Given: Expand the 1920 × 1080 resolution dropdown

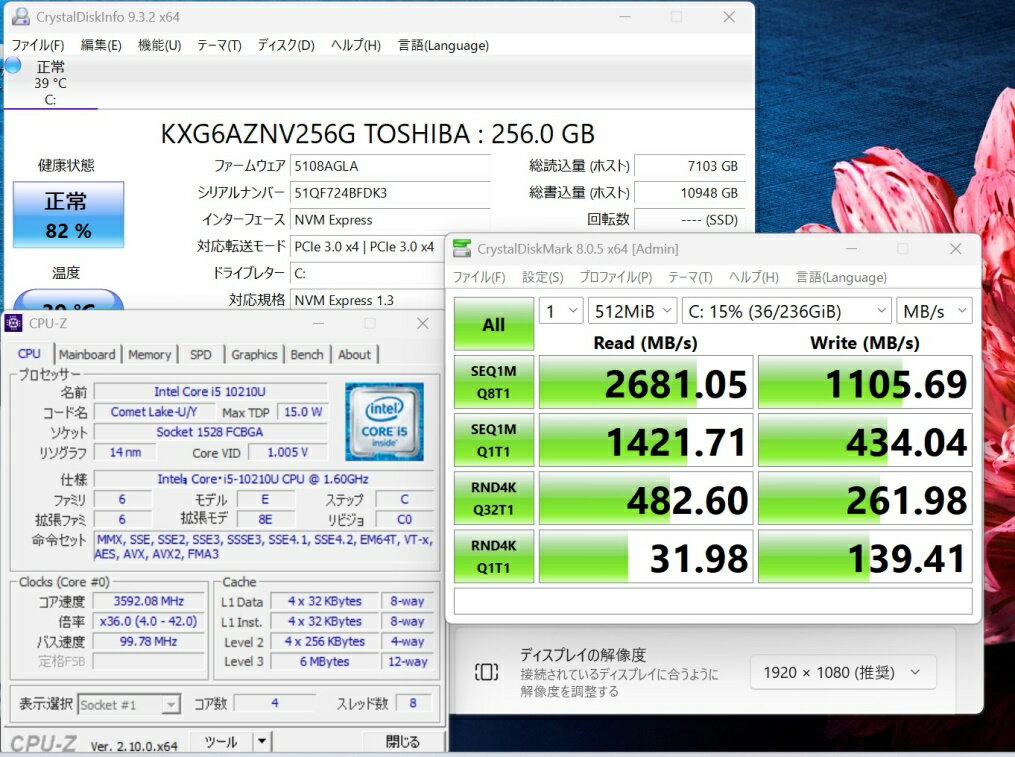Looking at the screenshot, I should pyautogui.click(x=843, y=673).
